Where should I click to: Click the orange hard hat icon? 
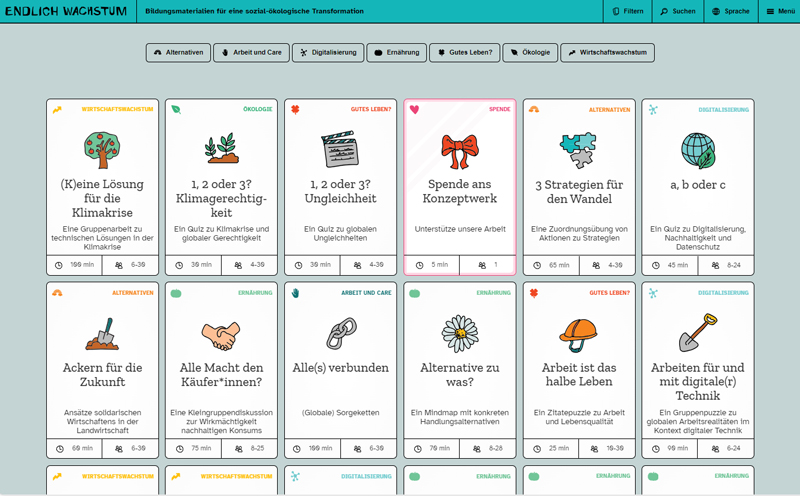click(579, 333)
